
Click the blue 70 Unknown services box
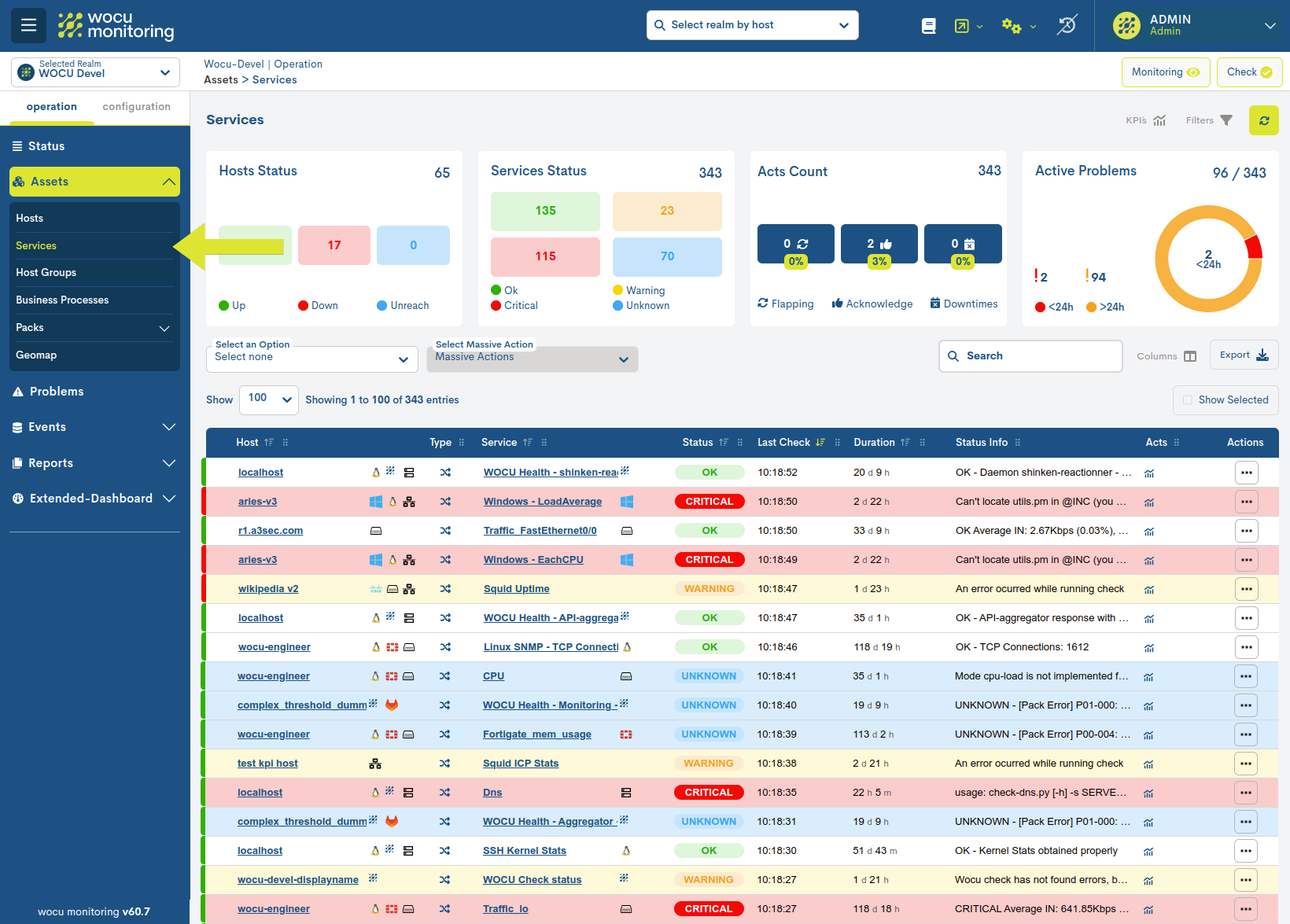point(667,256)
